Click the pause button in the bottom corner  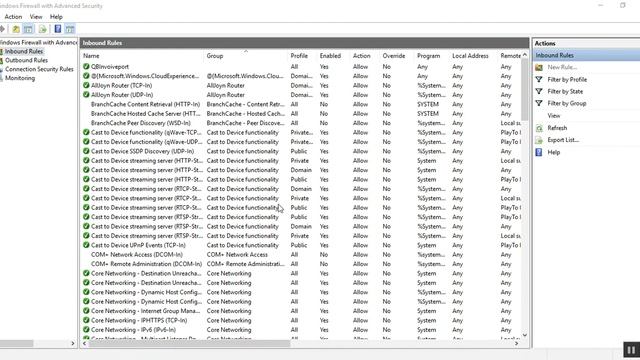pyautogui.click(x=631, y=350)
